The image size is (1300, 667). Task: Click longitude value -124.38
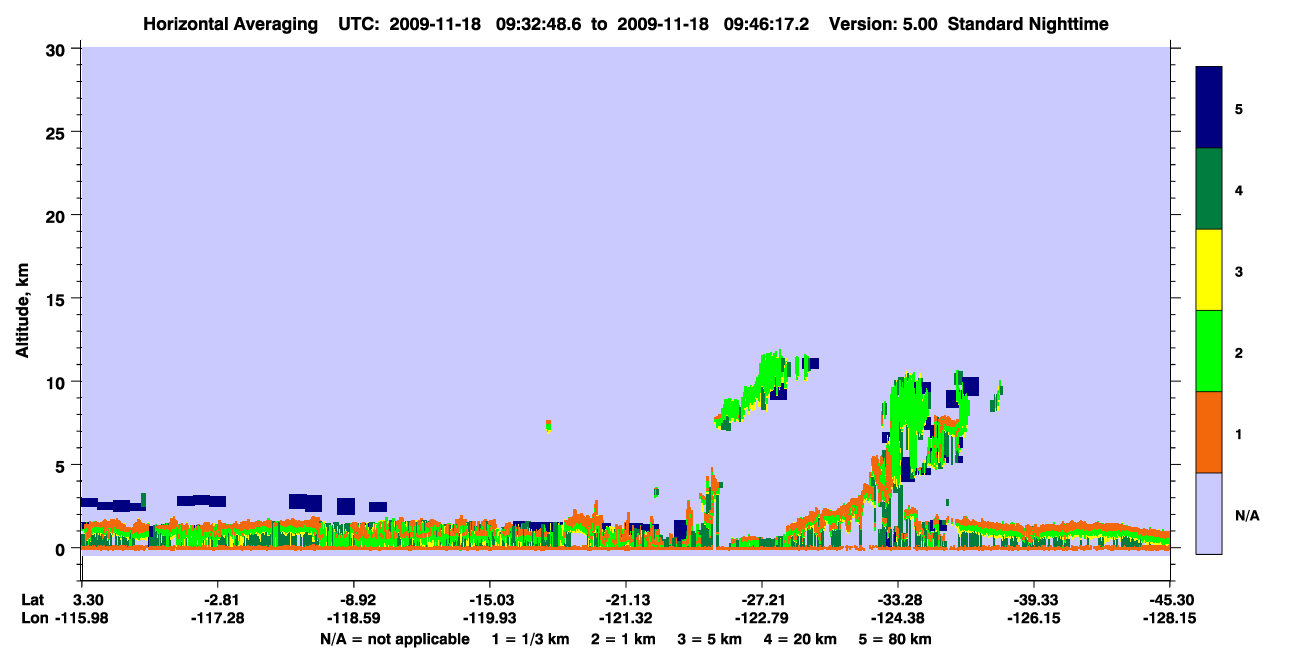[898, 618]
